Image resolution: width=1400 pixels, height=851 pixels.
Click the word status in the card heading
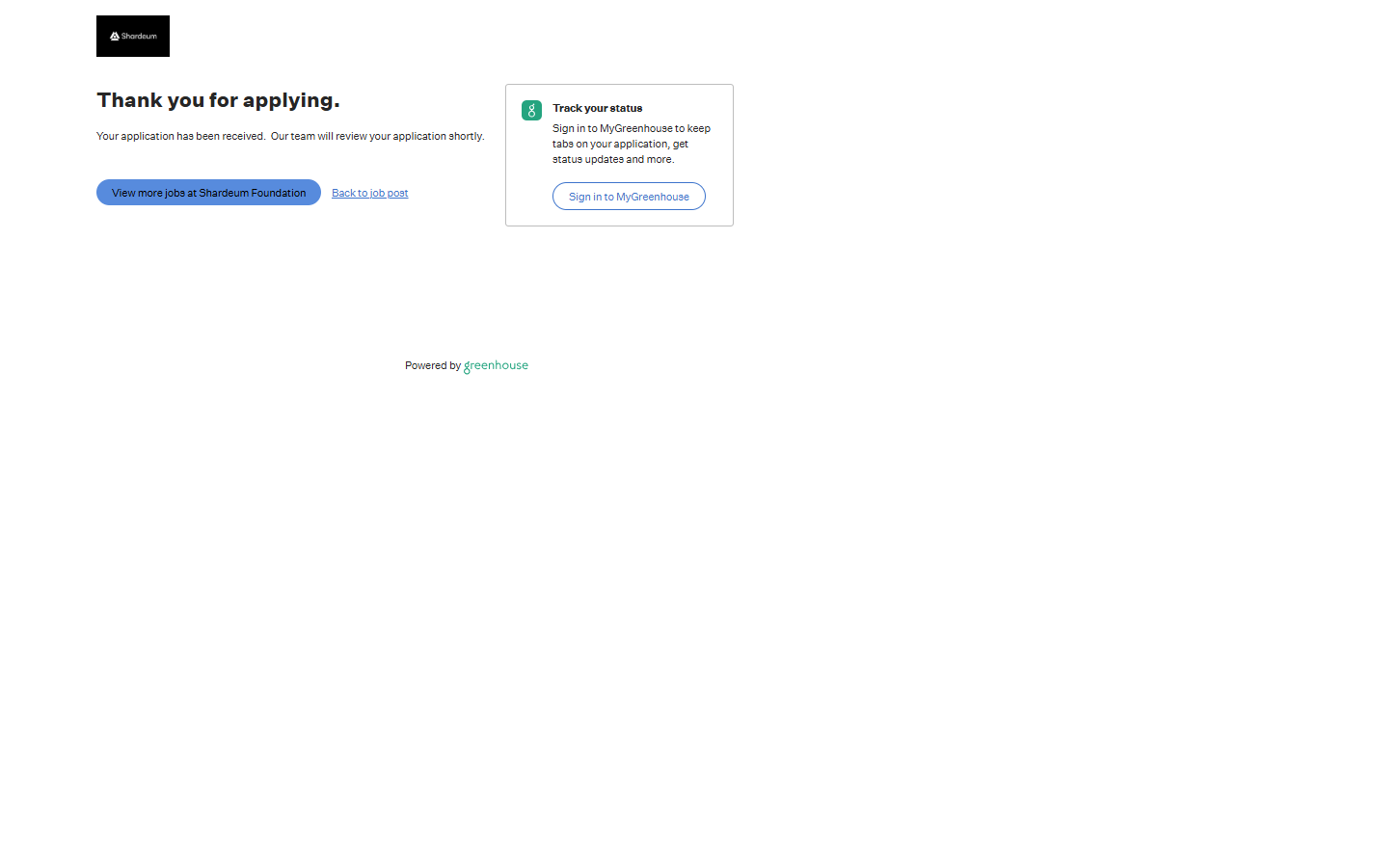click(x=625, y=109)
